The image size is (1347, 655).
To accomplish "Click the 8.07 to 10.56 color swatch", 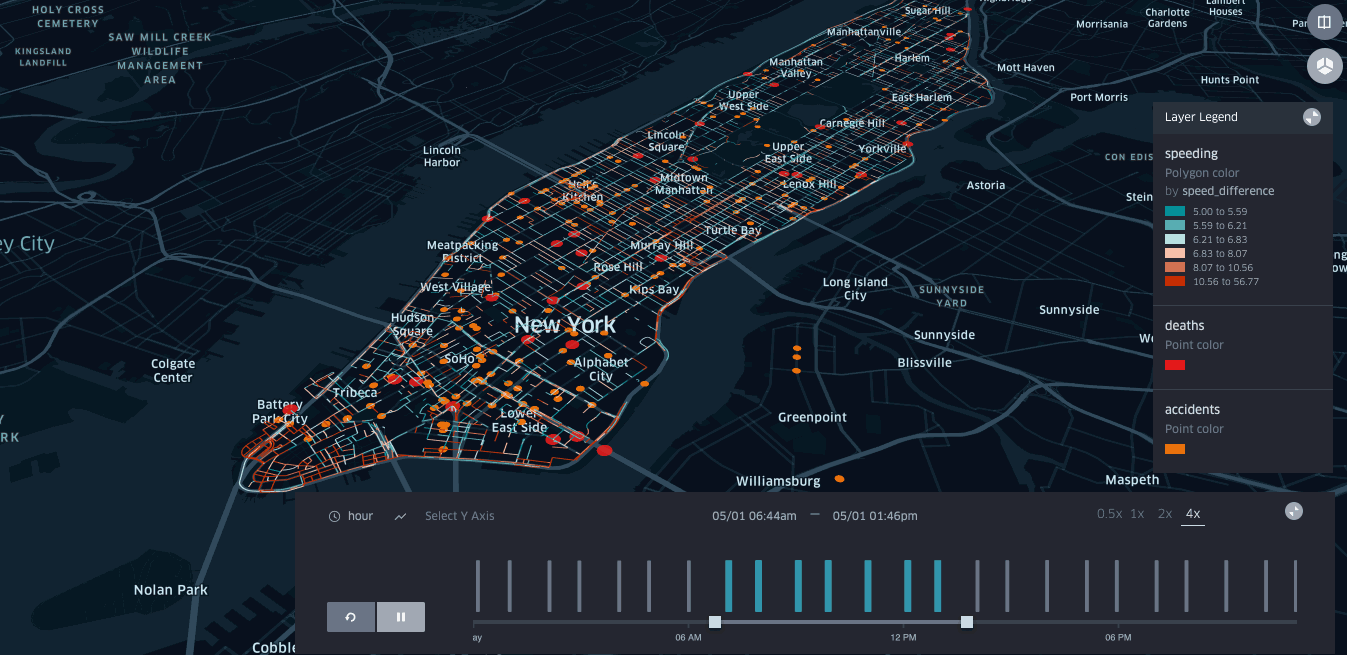I will pyautogui.click(x=1175, y=268).
